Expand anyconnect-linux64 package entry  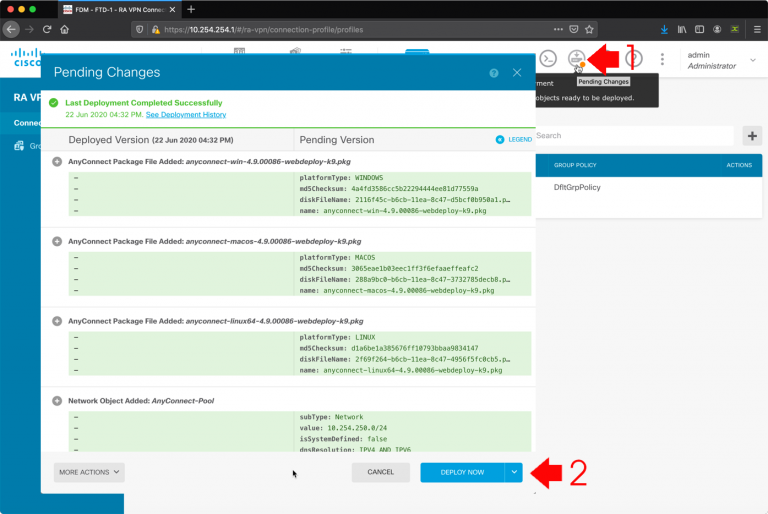pyautogui.click(x=57, y=321)
